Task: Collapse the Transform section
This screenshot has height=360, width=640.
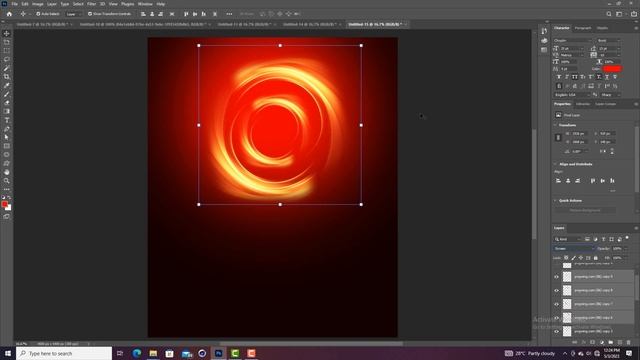Action: 556,125
